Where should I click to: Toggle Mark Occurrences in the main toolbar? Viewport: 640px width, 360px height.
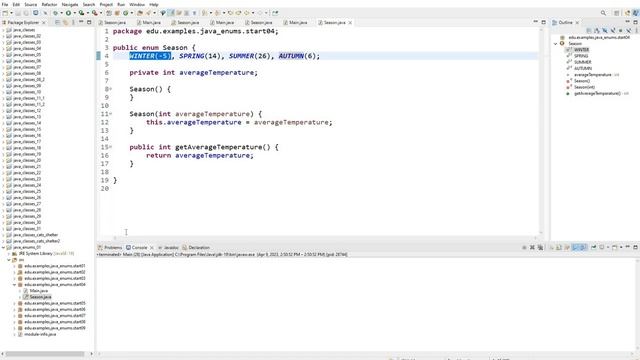click(x=171, y=13)
